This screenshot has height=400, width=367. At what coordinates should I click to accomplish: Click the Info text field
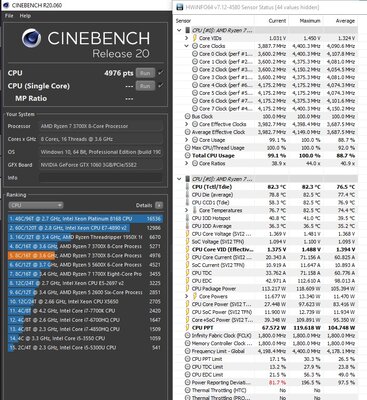click(x=101, y=178)
